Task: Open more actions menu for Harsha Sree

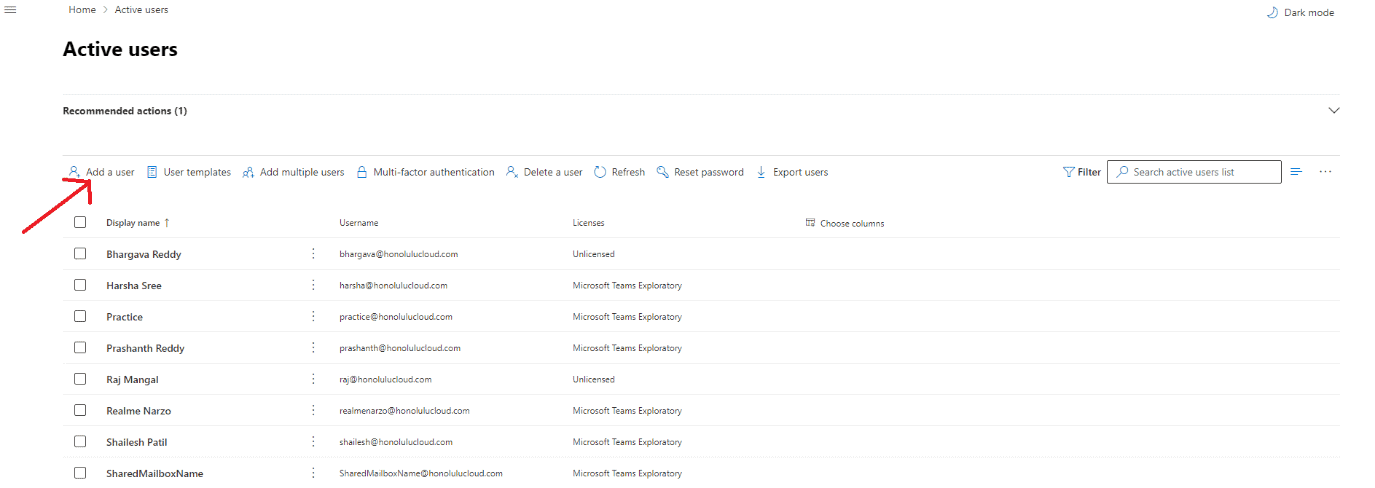Action: 313,285
